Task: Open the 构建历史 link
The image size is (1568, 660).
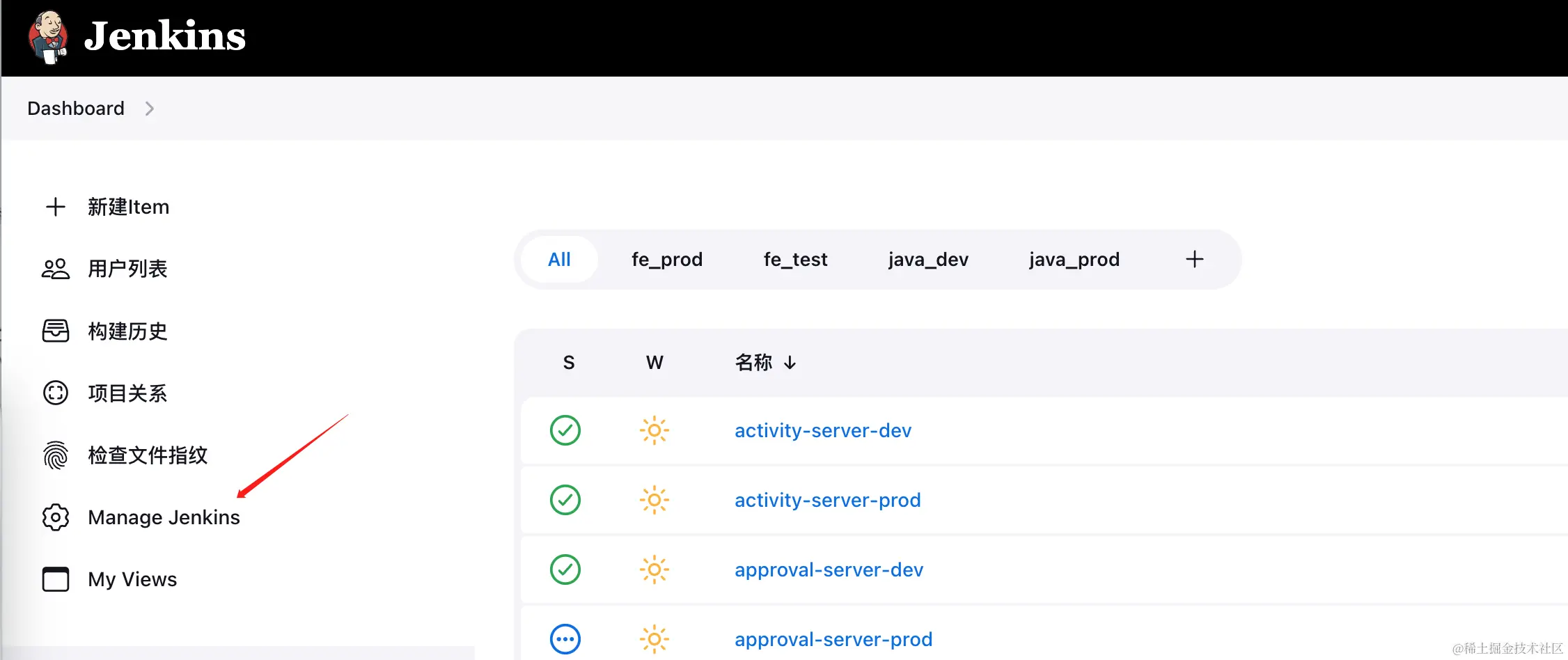Action: (x=127, y=331)
